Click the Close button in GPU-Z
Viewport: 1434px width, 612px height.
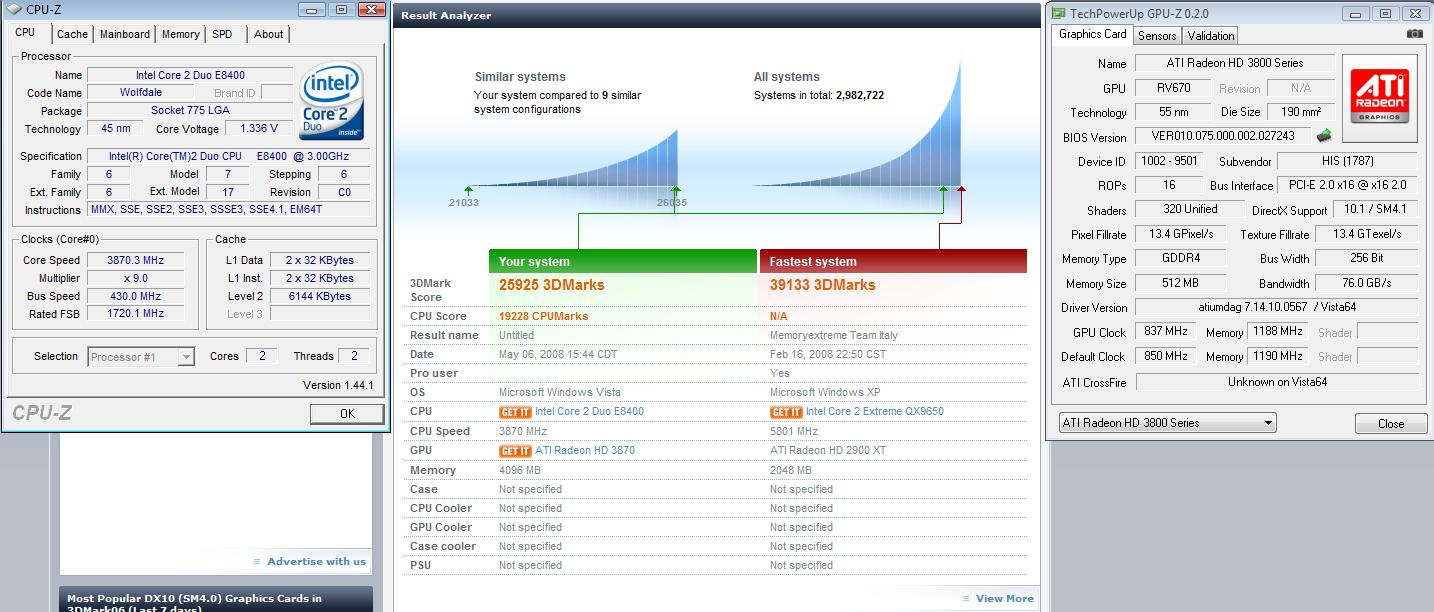tap(1390, 424)
